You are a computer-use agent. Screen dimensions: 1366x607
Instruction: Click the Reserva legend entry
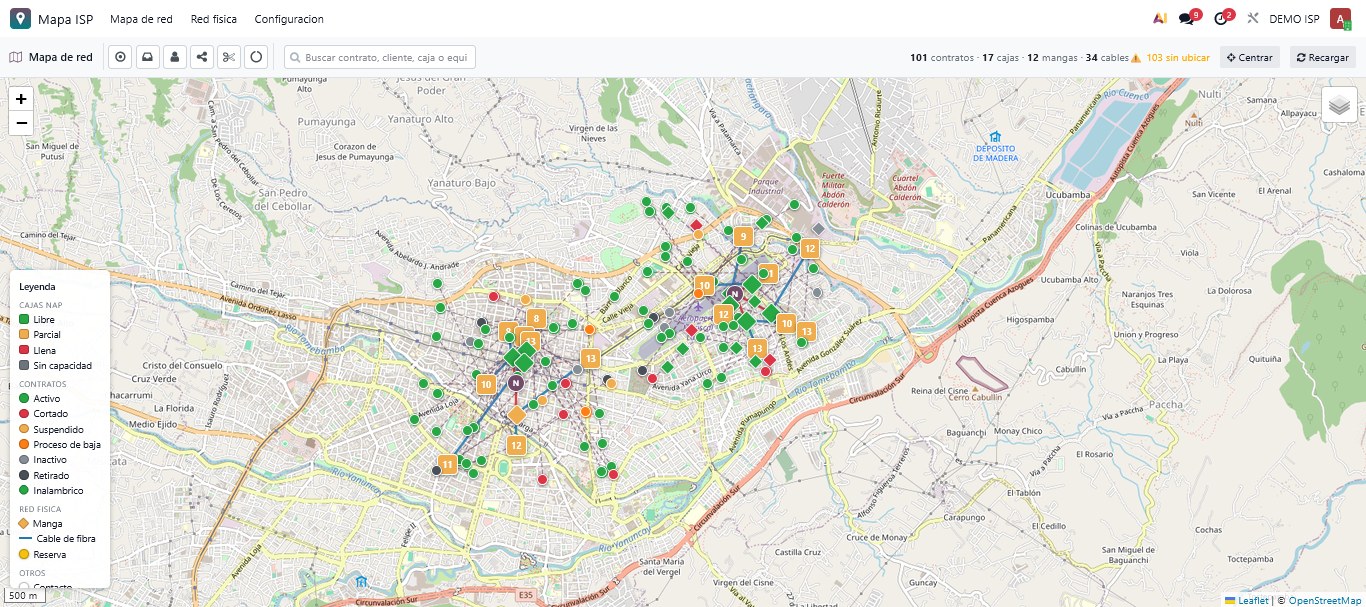click(x=43, y=554)
